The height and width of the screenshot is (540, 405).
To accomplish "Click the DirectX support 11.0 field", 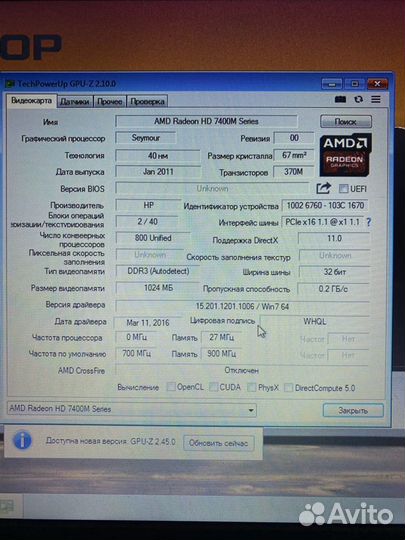I will coord(334,238).
